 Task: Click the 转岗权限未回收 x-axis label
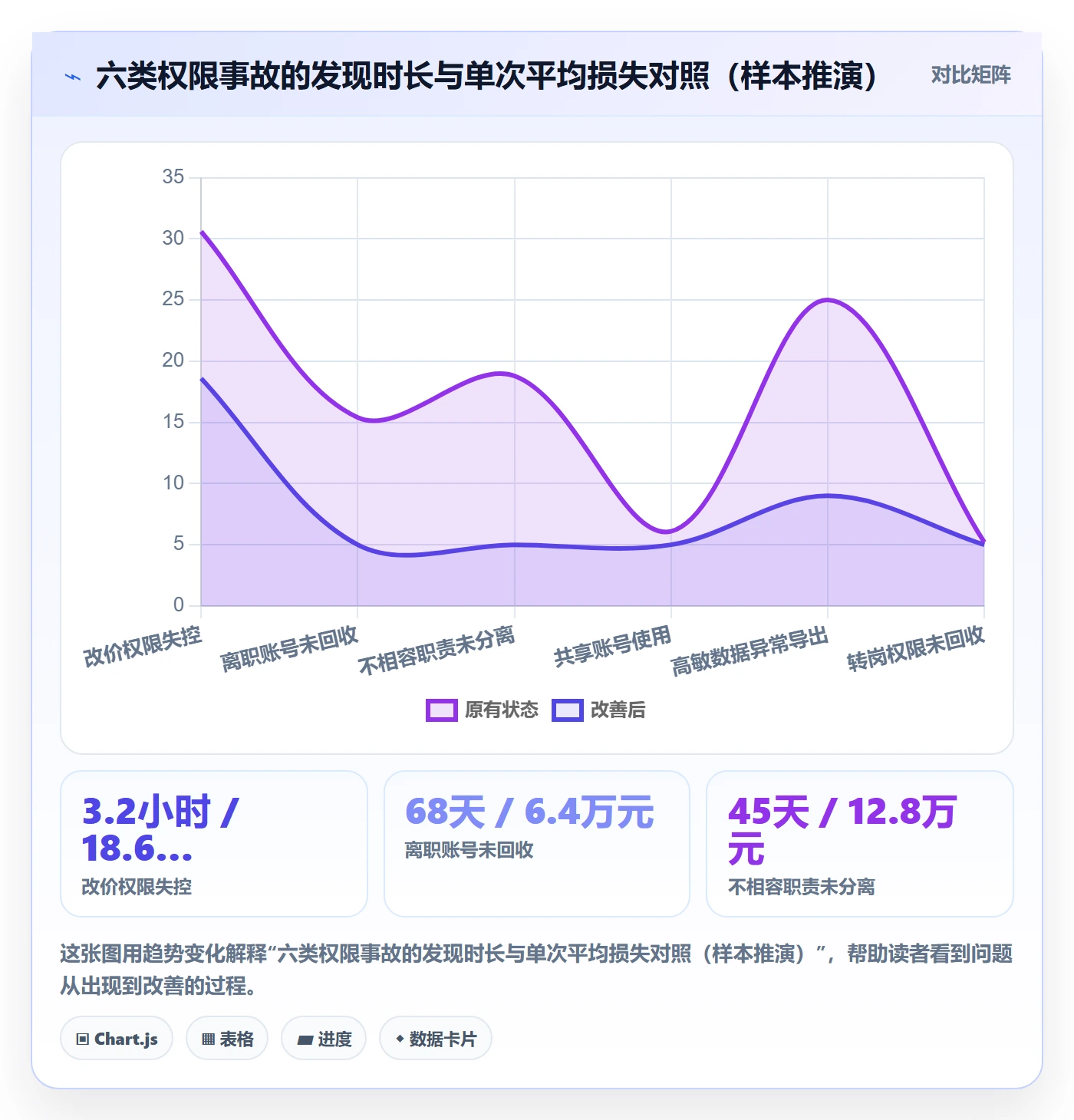(x=916, y=649)
